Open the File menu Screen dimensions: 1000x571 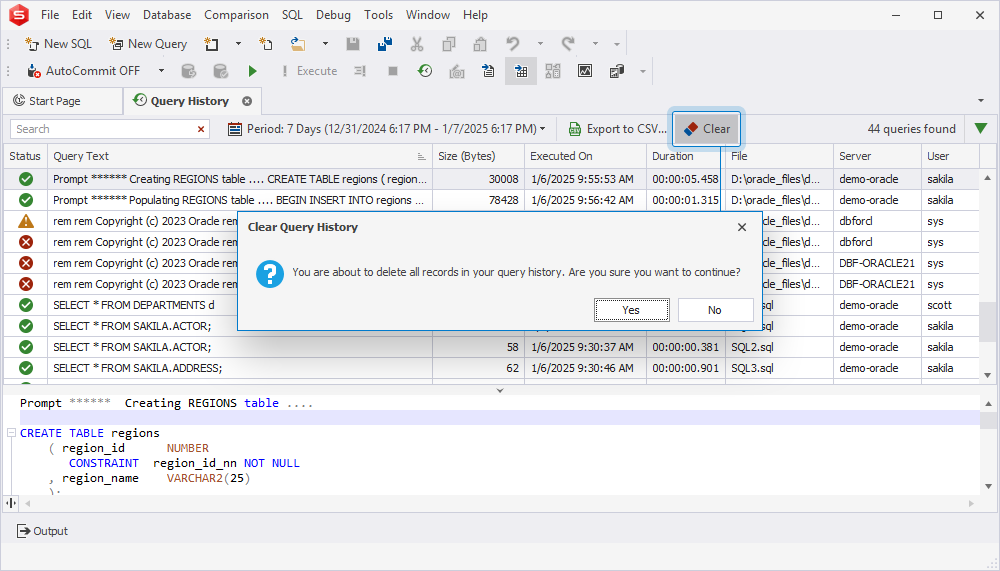[50, 15]
